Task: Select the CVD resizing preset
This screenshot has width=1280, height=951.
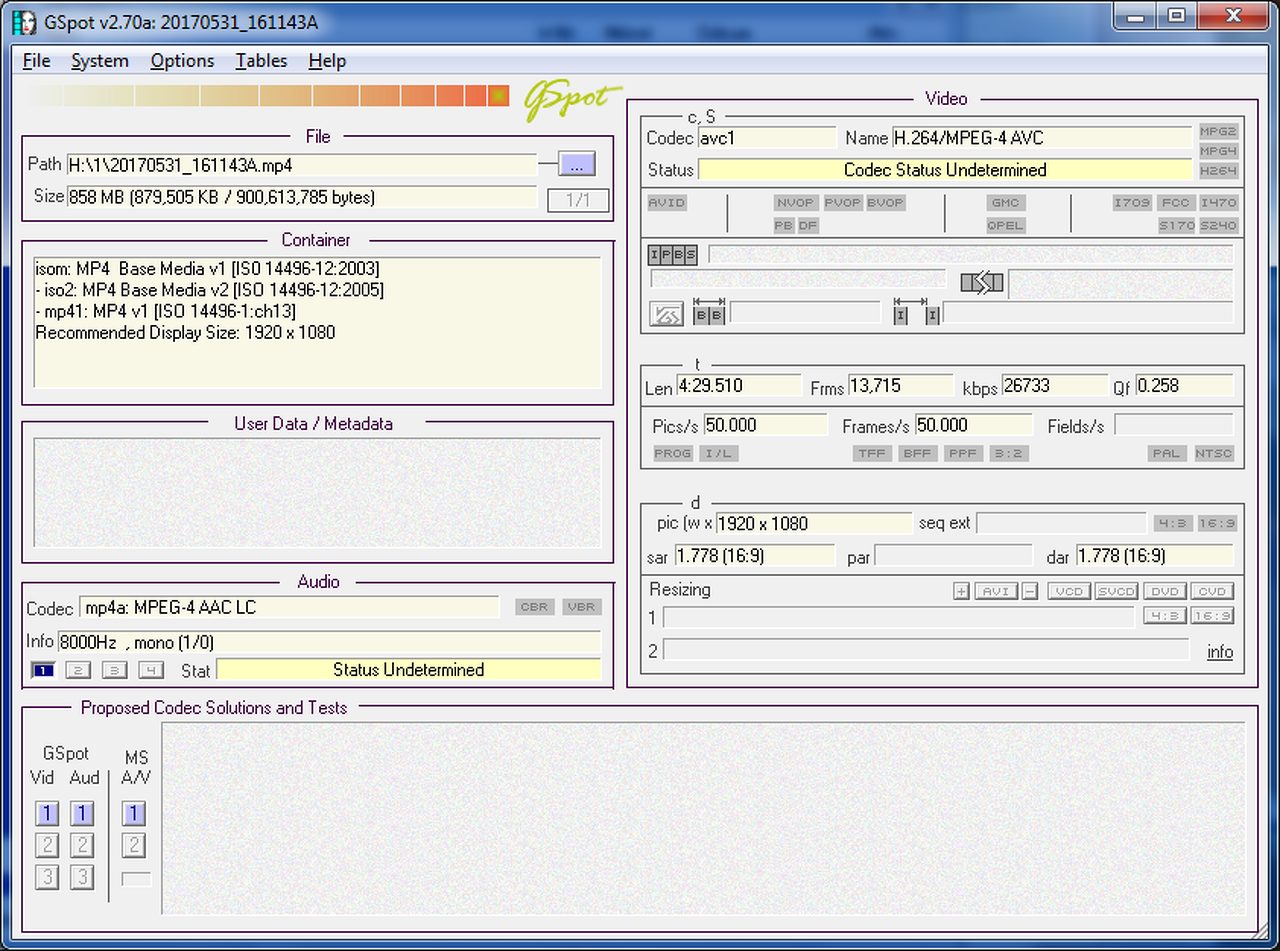Action: point(1213,591)
